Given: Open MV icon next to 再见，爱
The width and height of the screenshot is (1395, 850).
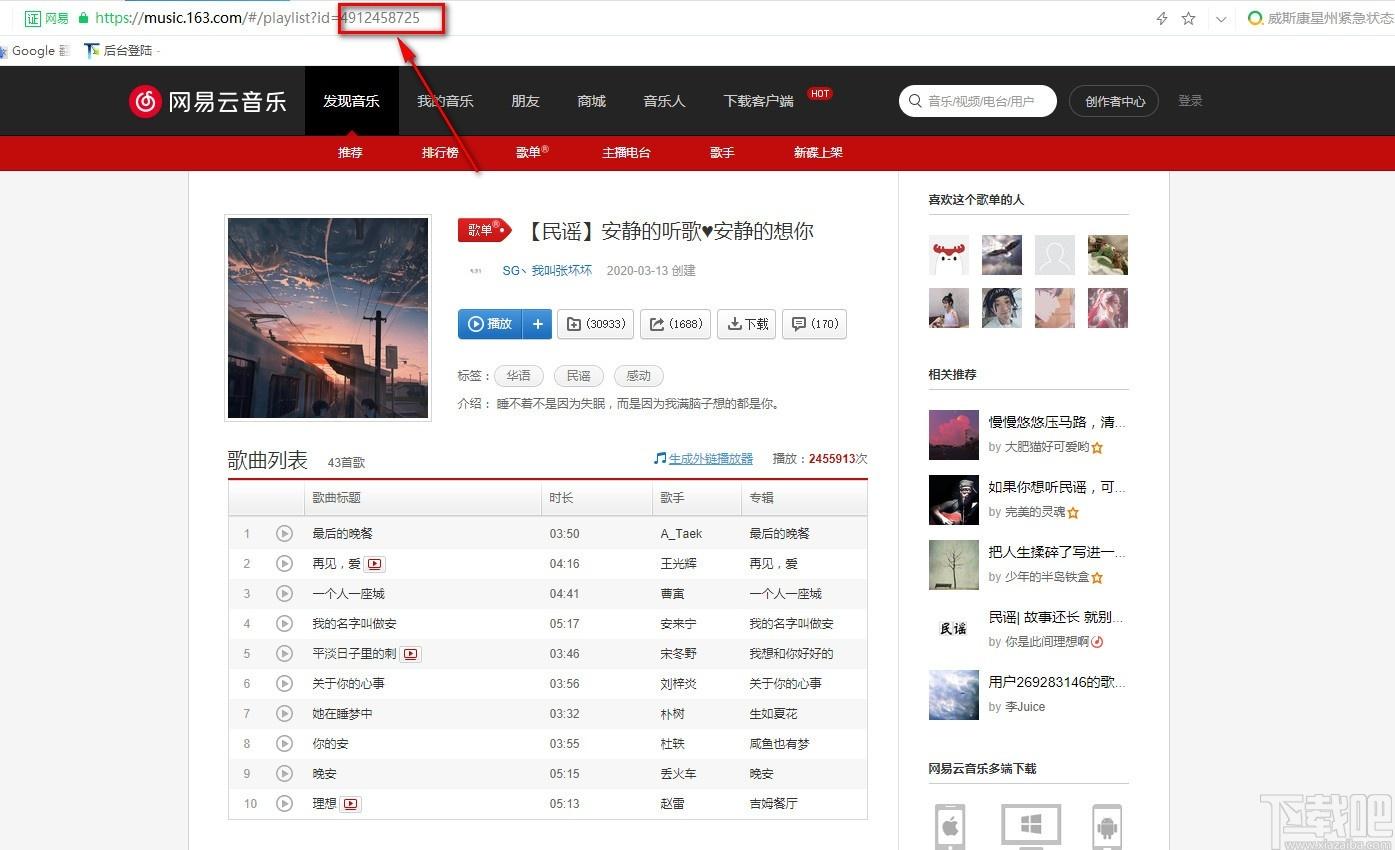Looking at the screenshot, I should (x=374, y=564).
